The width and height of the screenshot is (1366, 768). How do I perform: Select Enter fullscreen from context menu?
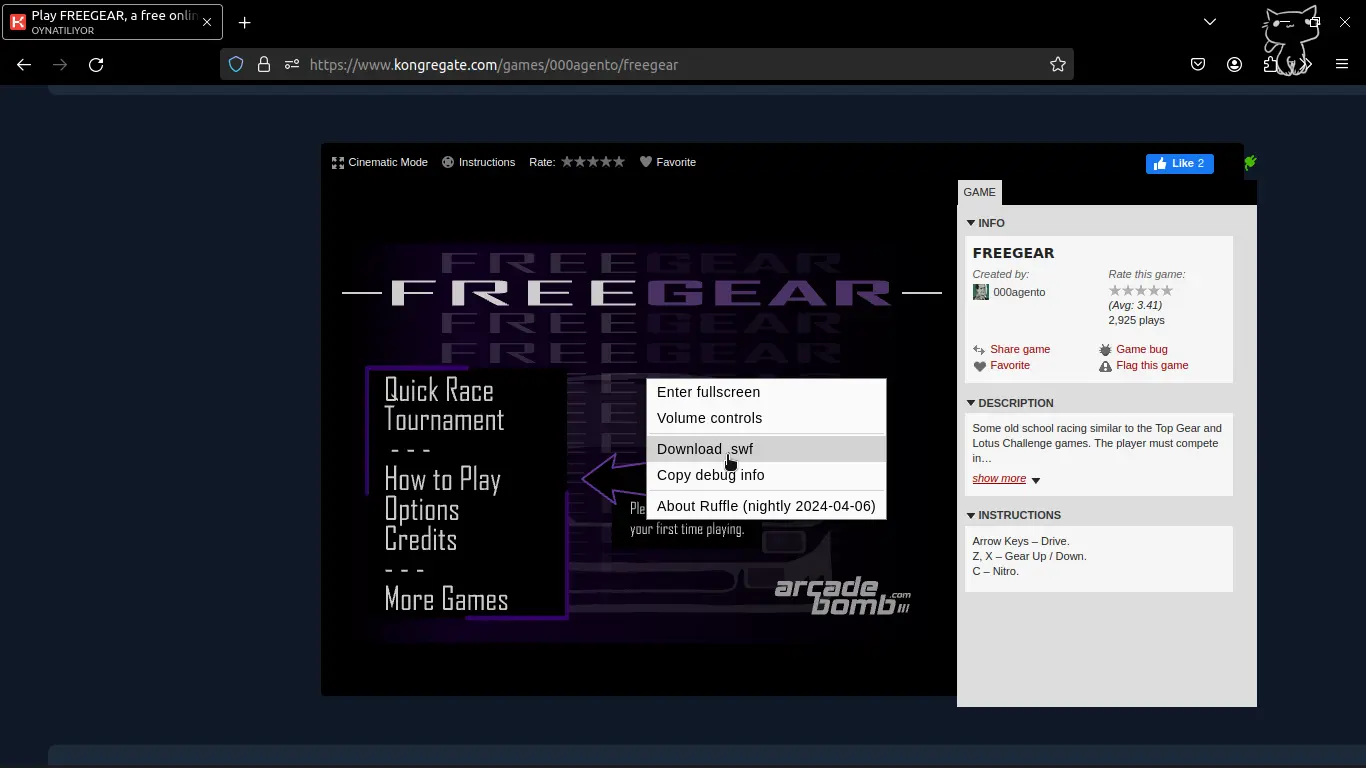coord(766,392)
